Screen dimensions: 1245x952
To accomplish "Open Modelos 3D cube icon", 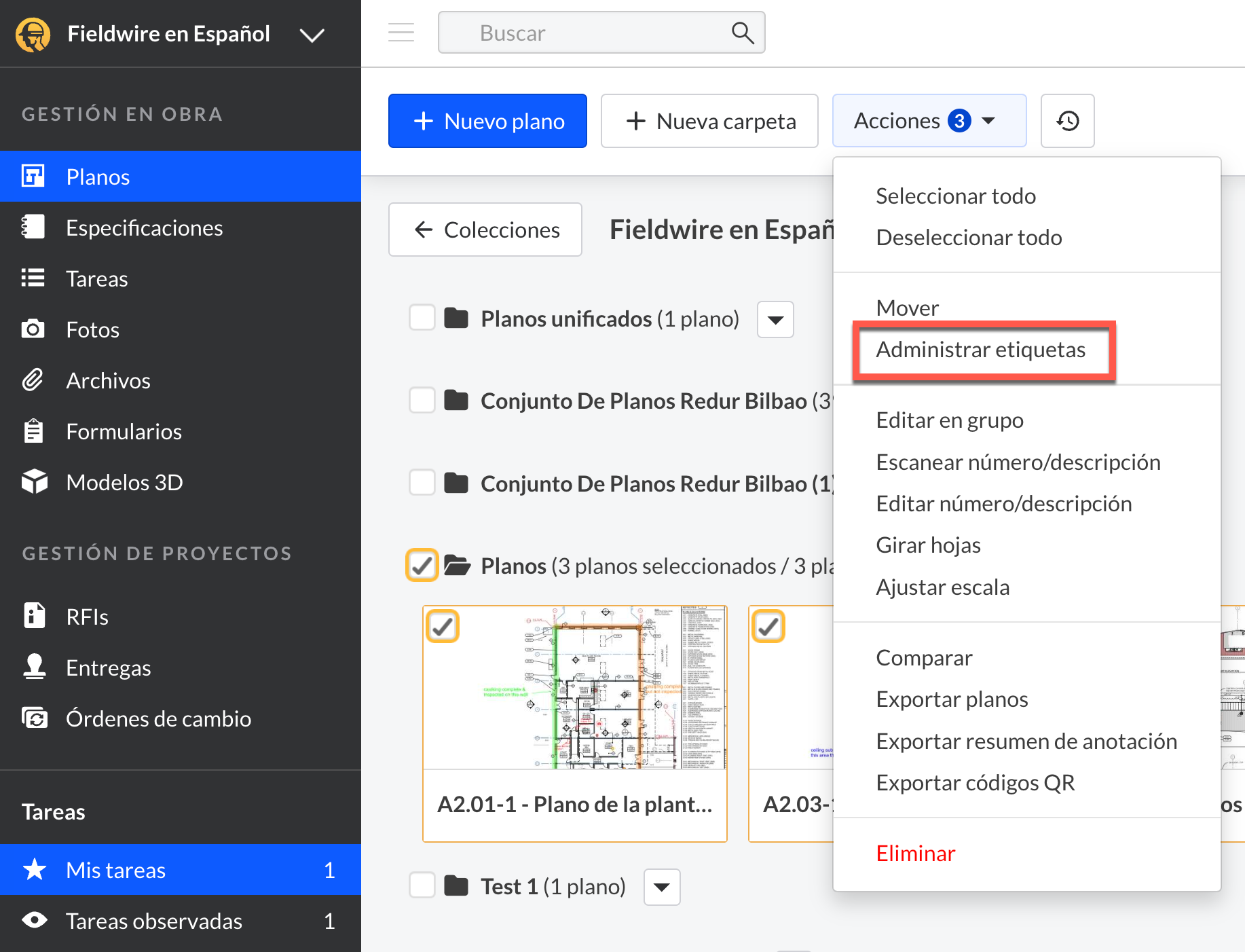I will [x=33, y=482].
